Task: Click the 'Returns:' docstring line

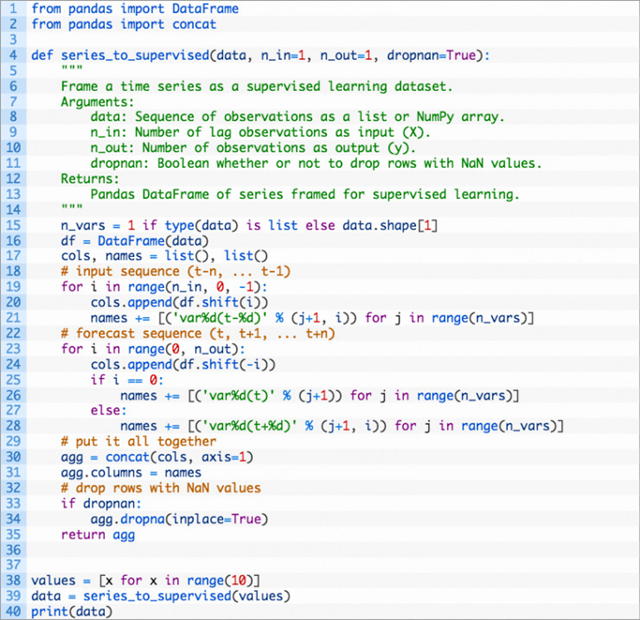Action: [x=90, y=179]
